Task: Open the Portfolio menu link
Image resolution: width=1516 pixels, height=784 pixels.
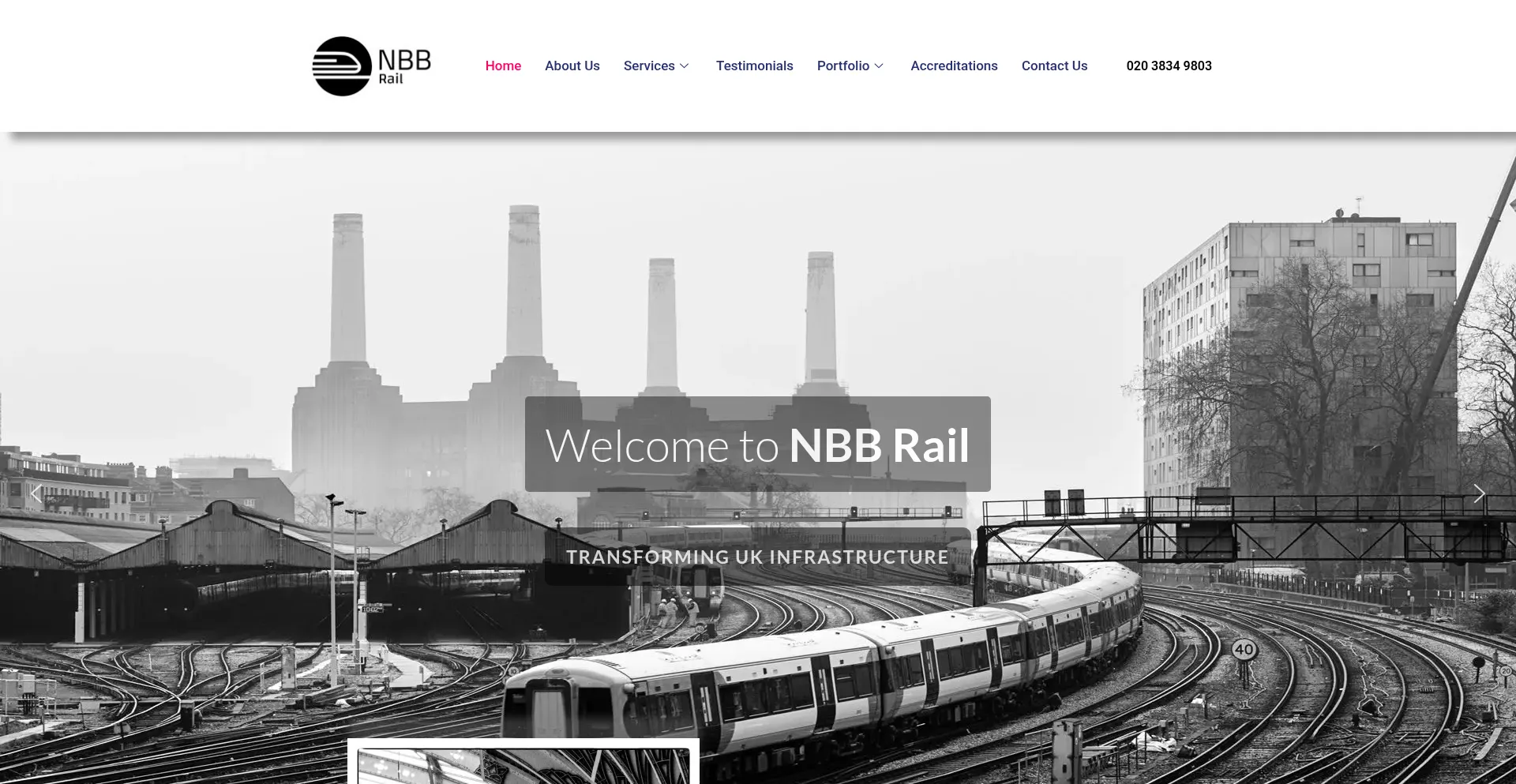Action: 842,66
